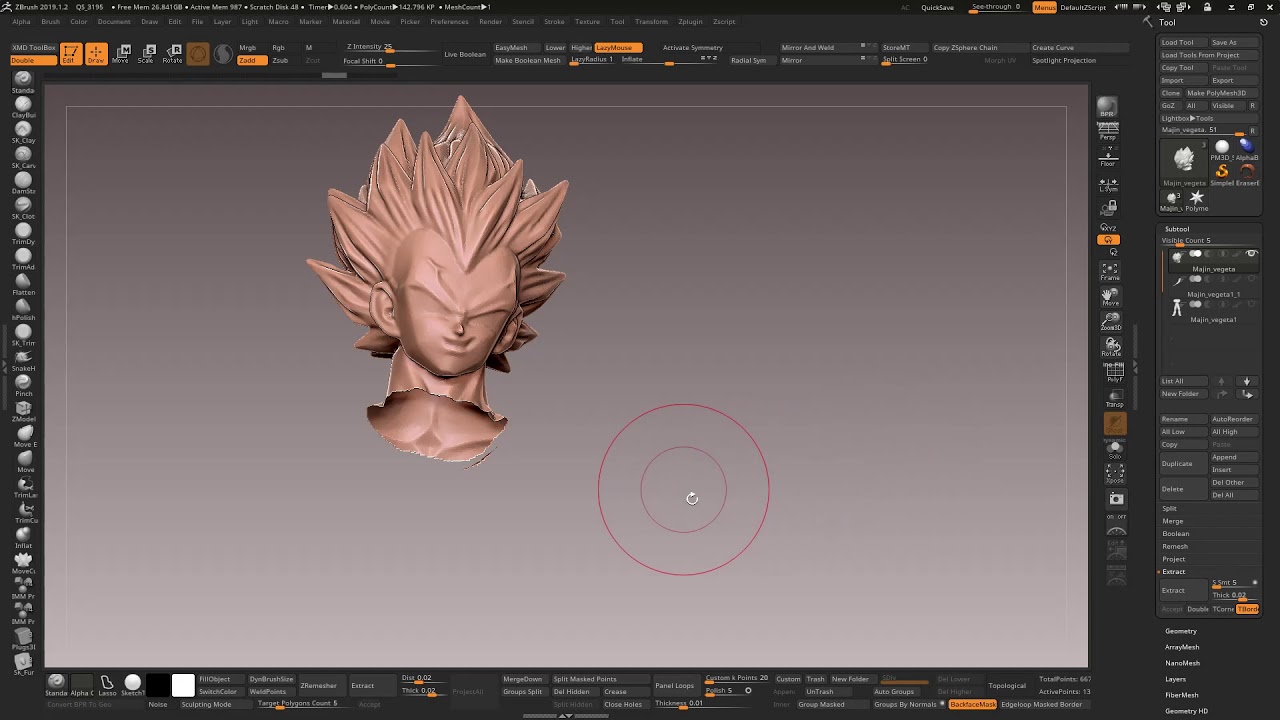Open the Document menu
The height and width of the screenshot is (720, 1280).
pyautogui.click(x=114, y=21)
